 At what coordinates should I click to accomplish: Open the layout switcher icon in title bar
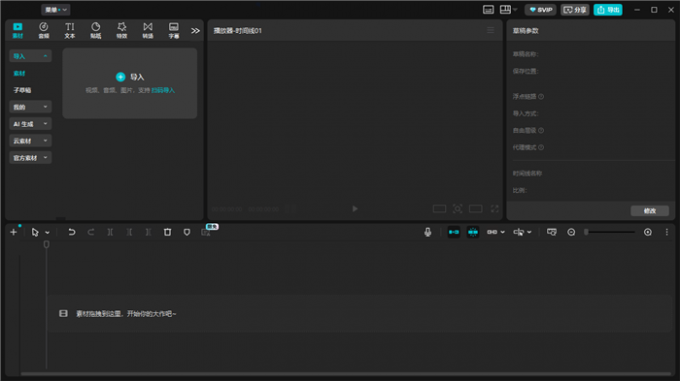pyautogui.click(x=505, y=10)
